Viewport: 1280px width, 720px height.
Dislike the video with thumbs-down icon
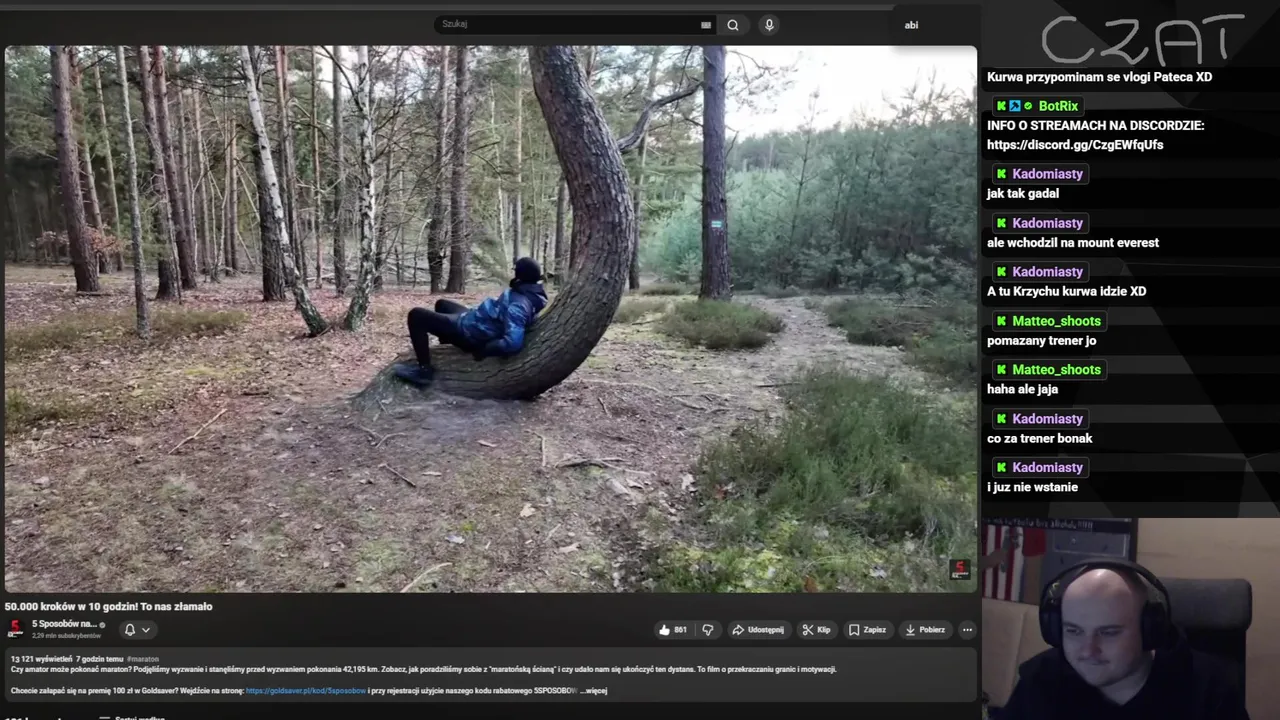tap(708, 630)
